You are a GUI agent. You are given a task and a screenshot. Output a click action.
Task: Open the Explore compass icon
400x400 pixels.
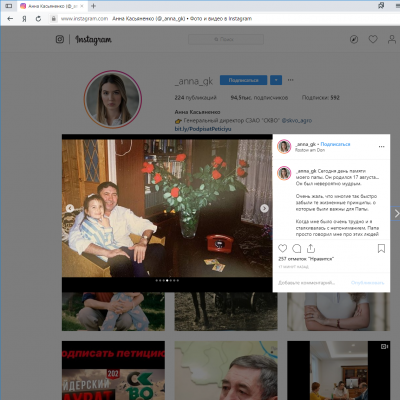(x=354, y=39)
